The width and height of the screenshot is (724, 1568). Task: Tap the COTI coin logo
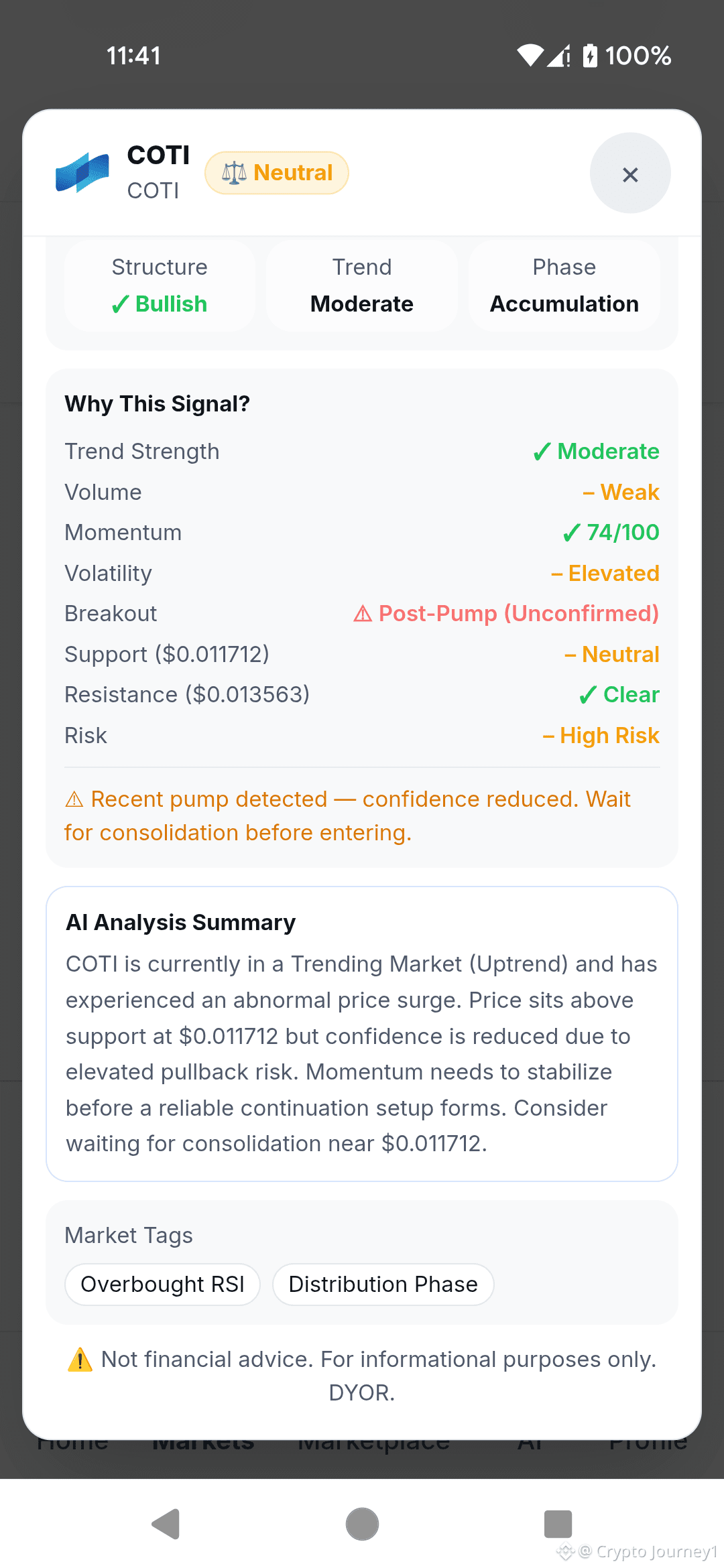coord(82,173)
